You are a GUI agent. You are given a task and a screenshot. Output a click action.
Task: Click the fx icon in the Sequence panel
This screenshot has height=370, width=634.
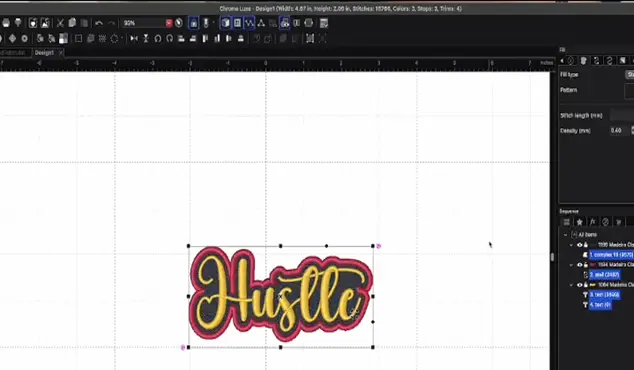pos(592,222)
